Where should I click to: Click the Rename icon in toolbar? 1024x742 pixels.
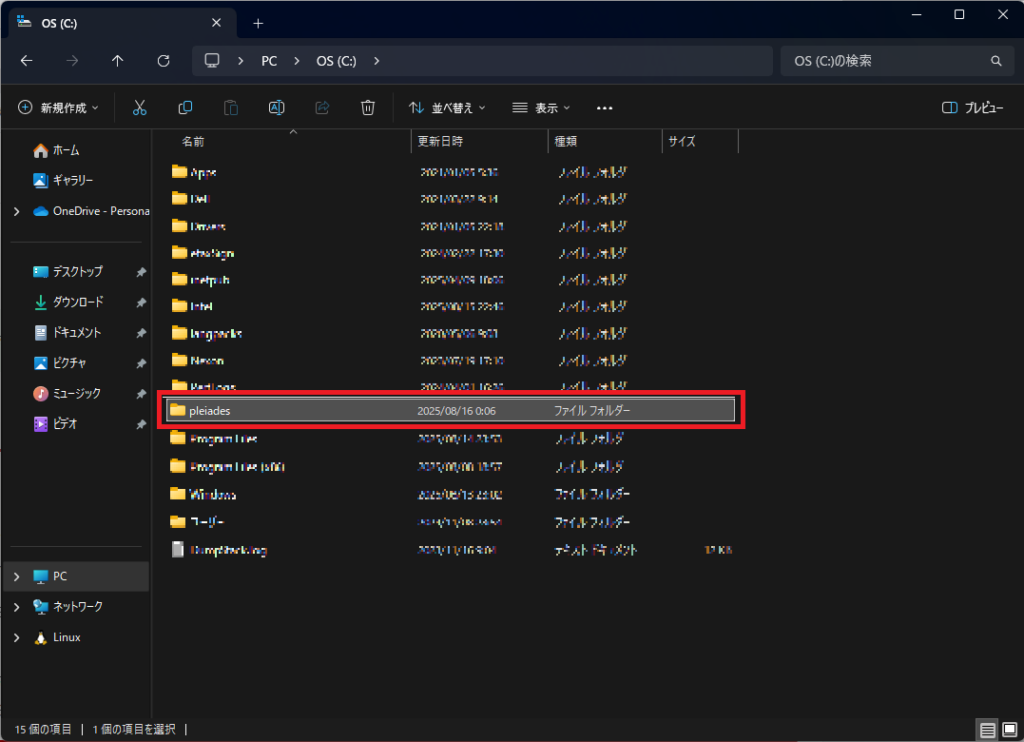(x=277, y=107)
